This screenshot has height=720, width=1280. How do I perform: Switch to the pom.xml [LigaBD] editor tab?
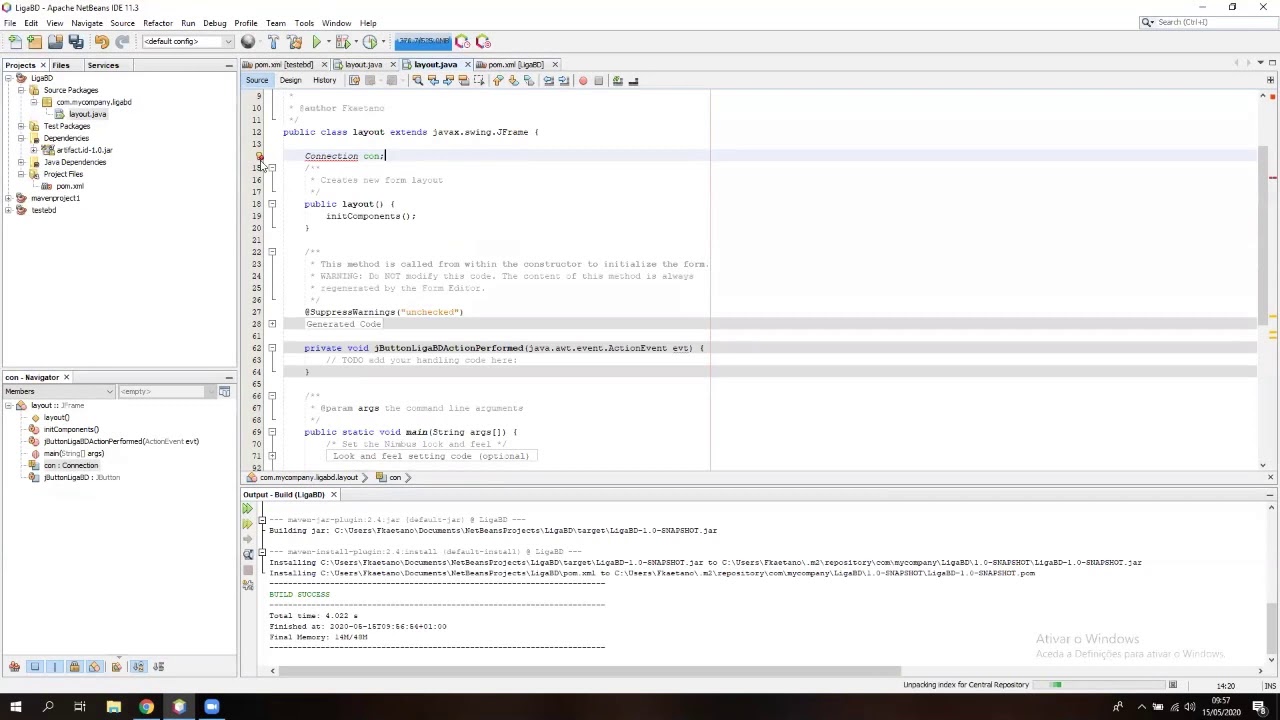(515, 65)
